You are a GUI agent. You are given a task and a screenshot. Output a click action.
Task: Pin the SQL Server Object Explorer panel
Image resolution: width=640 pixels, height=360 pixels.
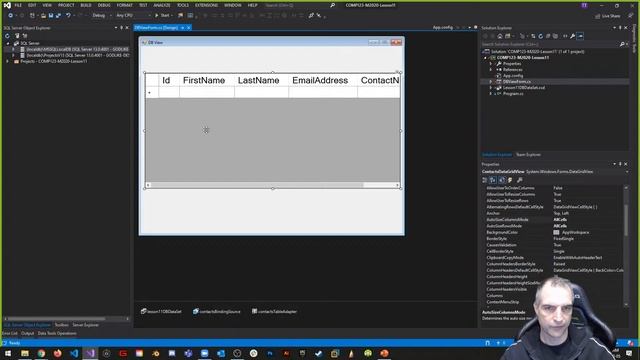click(121, 28)
